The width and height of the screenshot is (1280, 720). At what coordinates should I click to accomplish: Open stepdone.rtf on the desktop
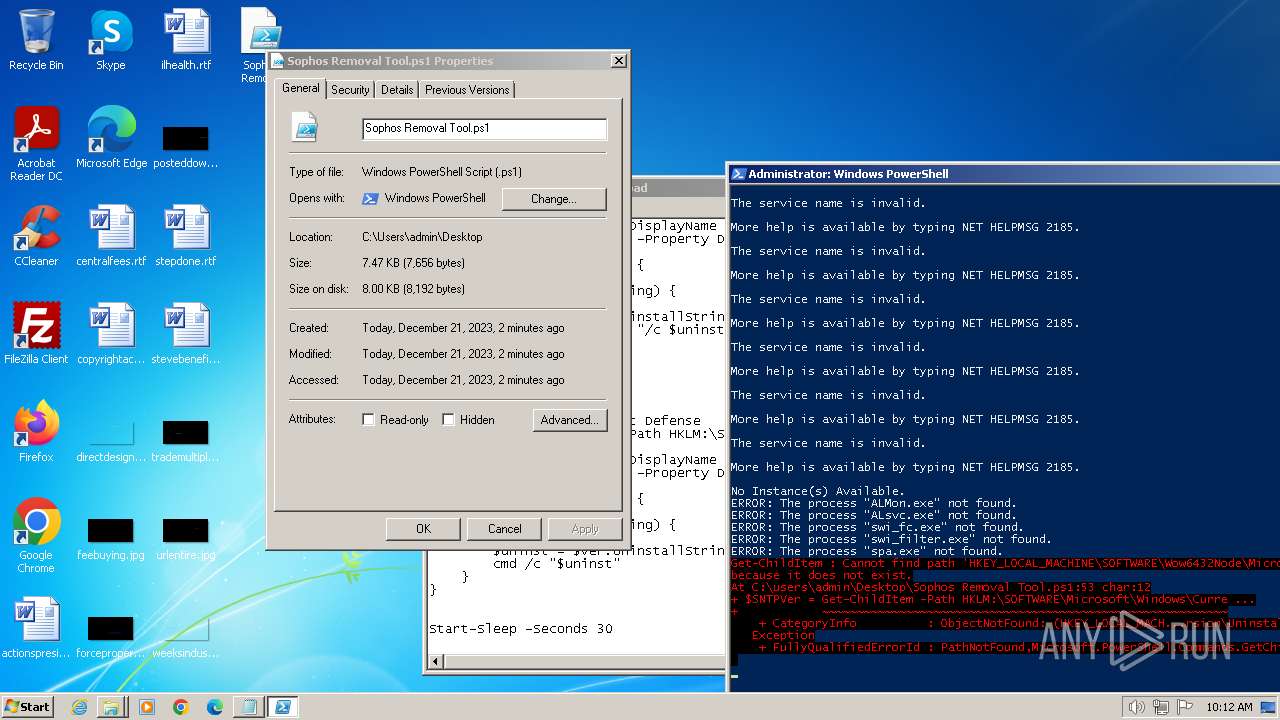[x=186, y=236]
